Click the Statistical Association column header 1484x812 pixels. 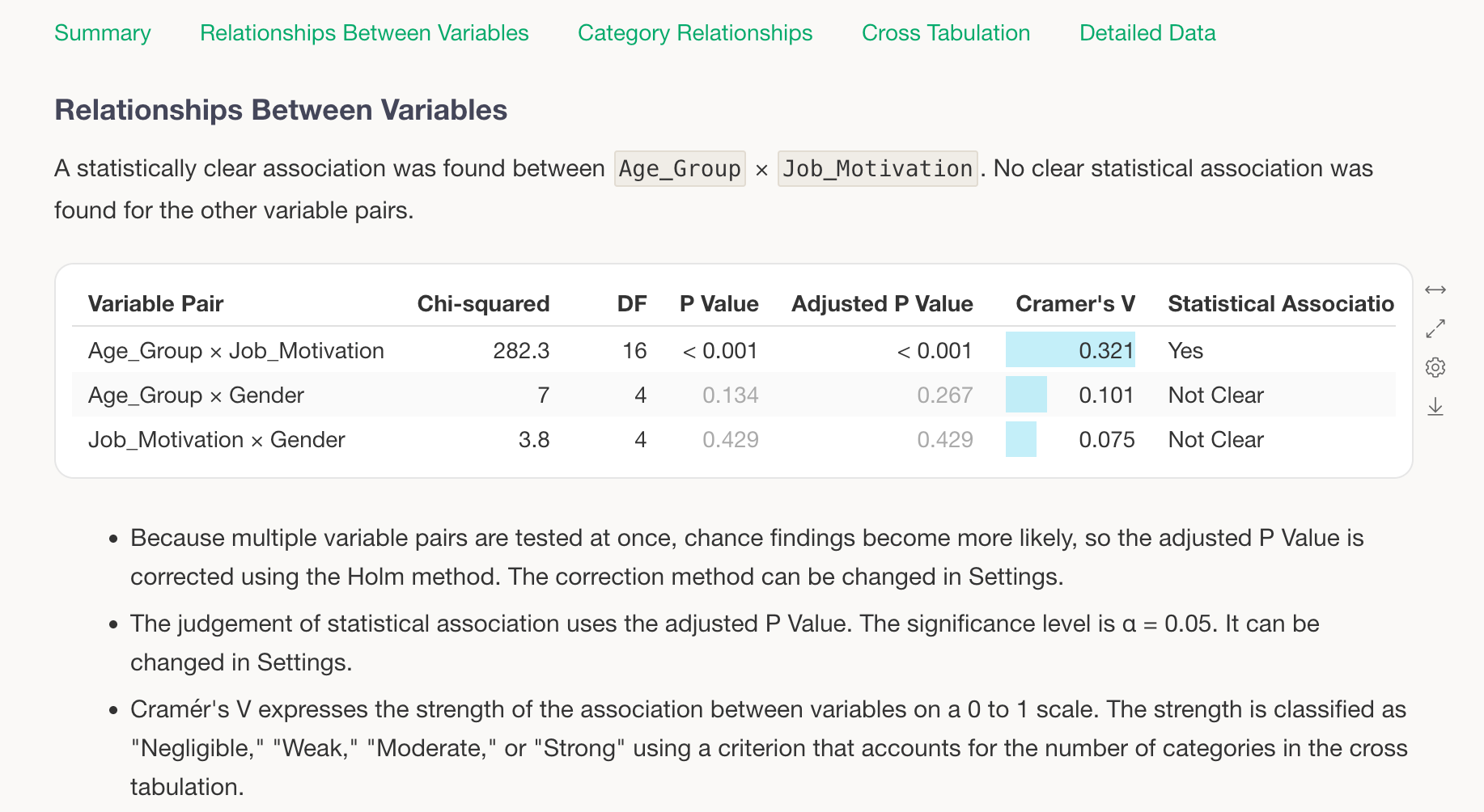(x=1281, y=304)
